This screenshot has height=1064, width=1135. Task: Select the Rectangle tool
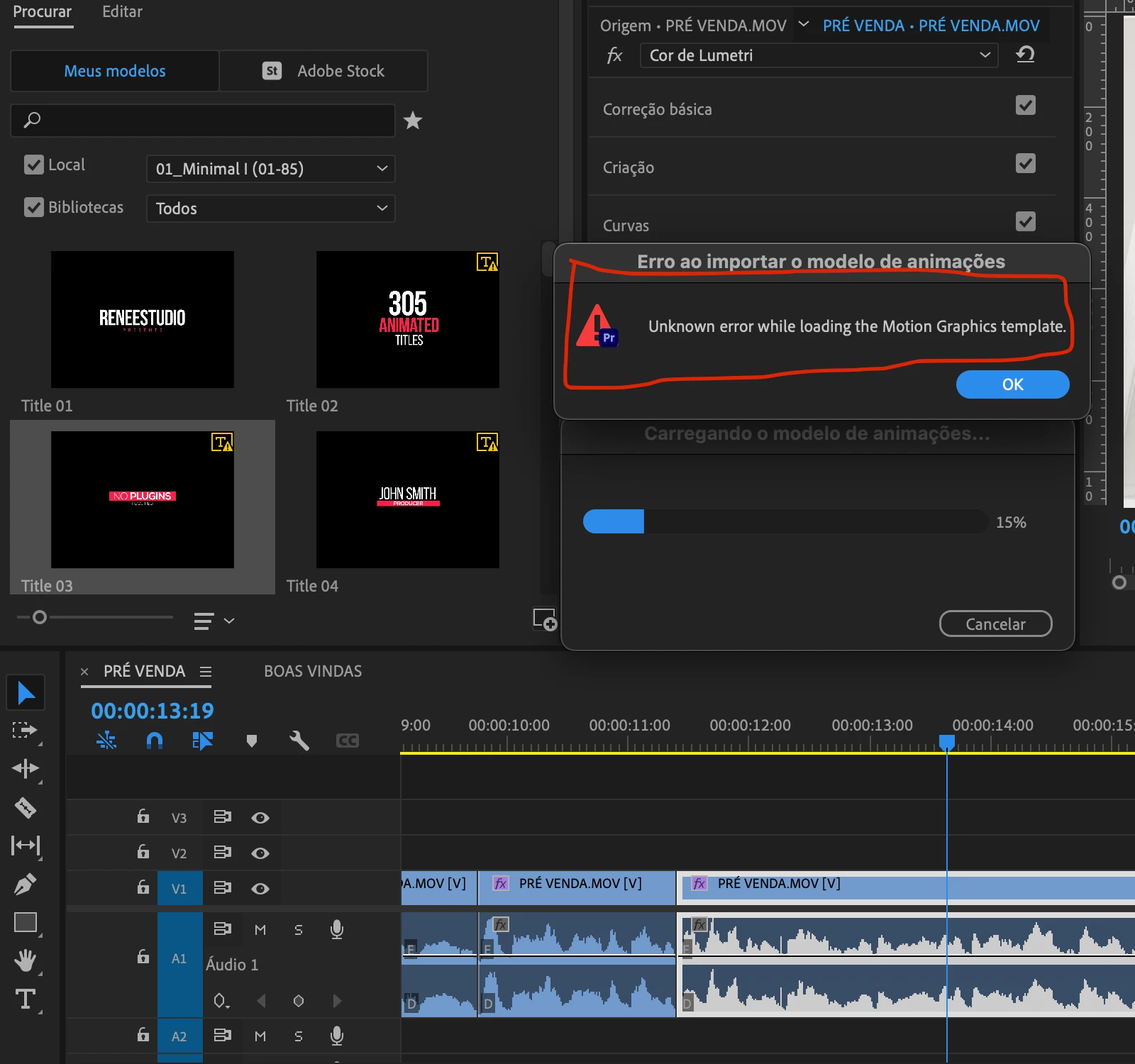[26, 922]
